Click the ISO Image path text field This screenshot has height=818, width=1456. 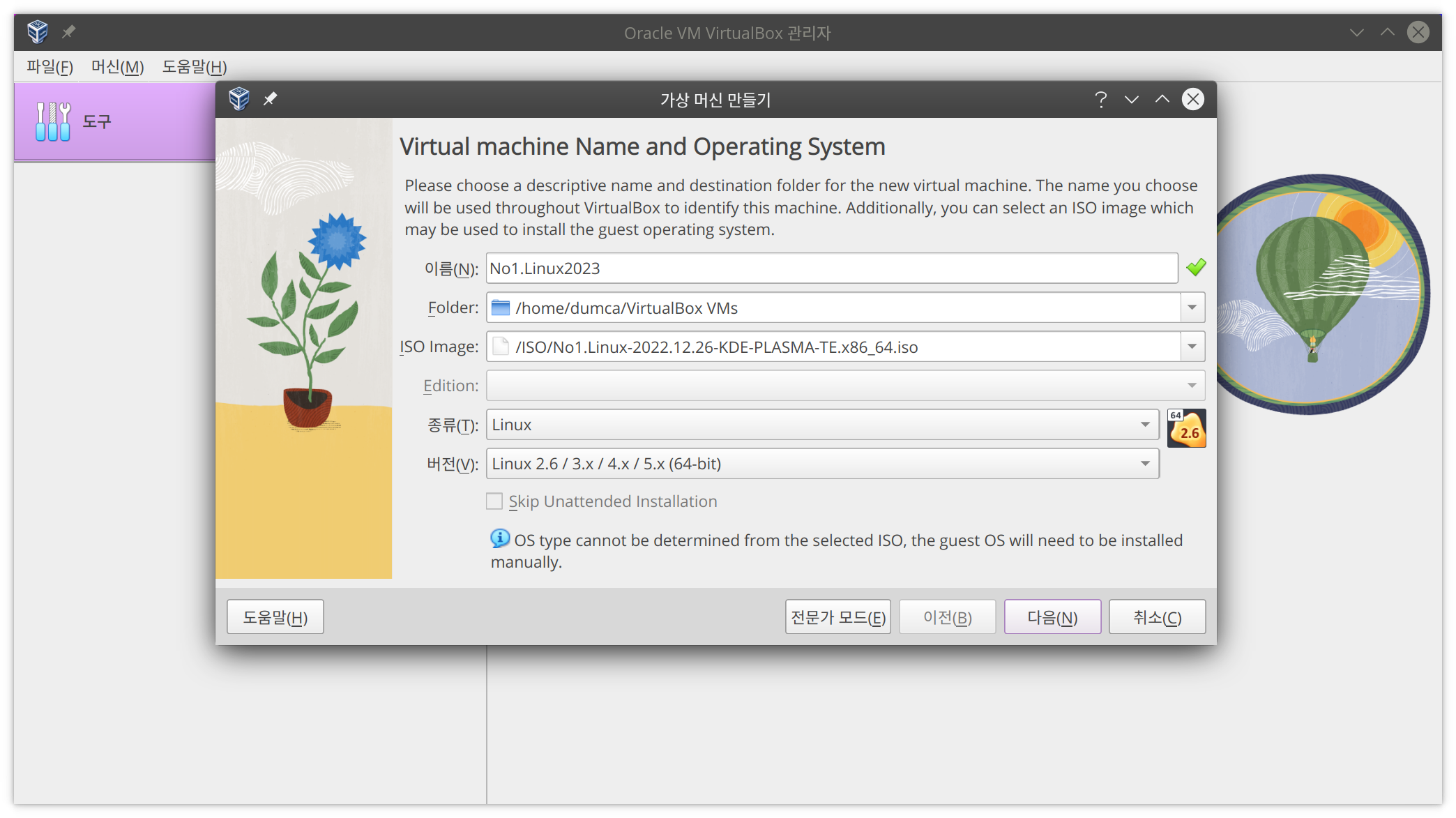tap(833, 347)
